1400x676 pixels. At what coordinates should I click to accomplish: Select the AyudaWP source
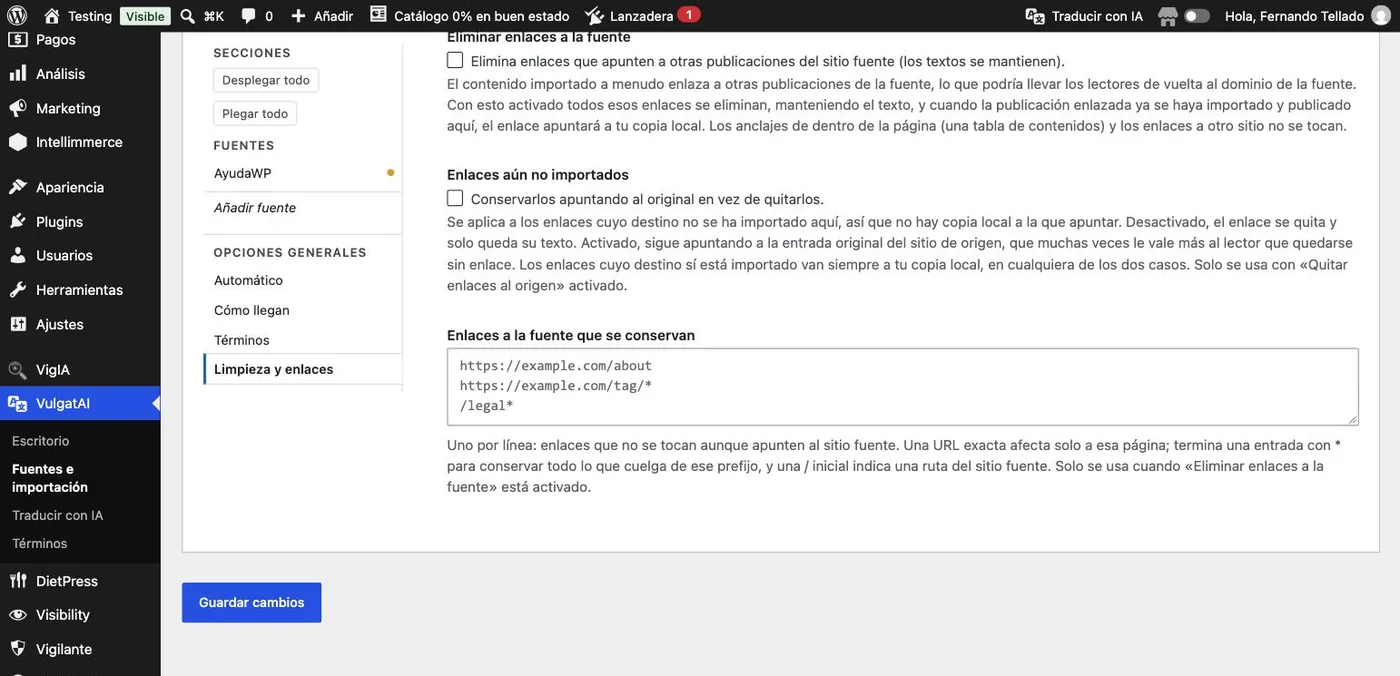(x=243, y=173)
